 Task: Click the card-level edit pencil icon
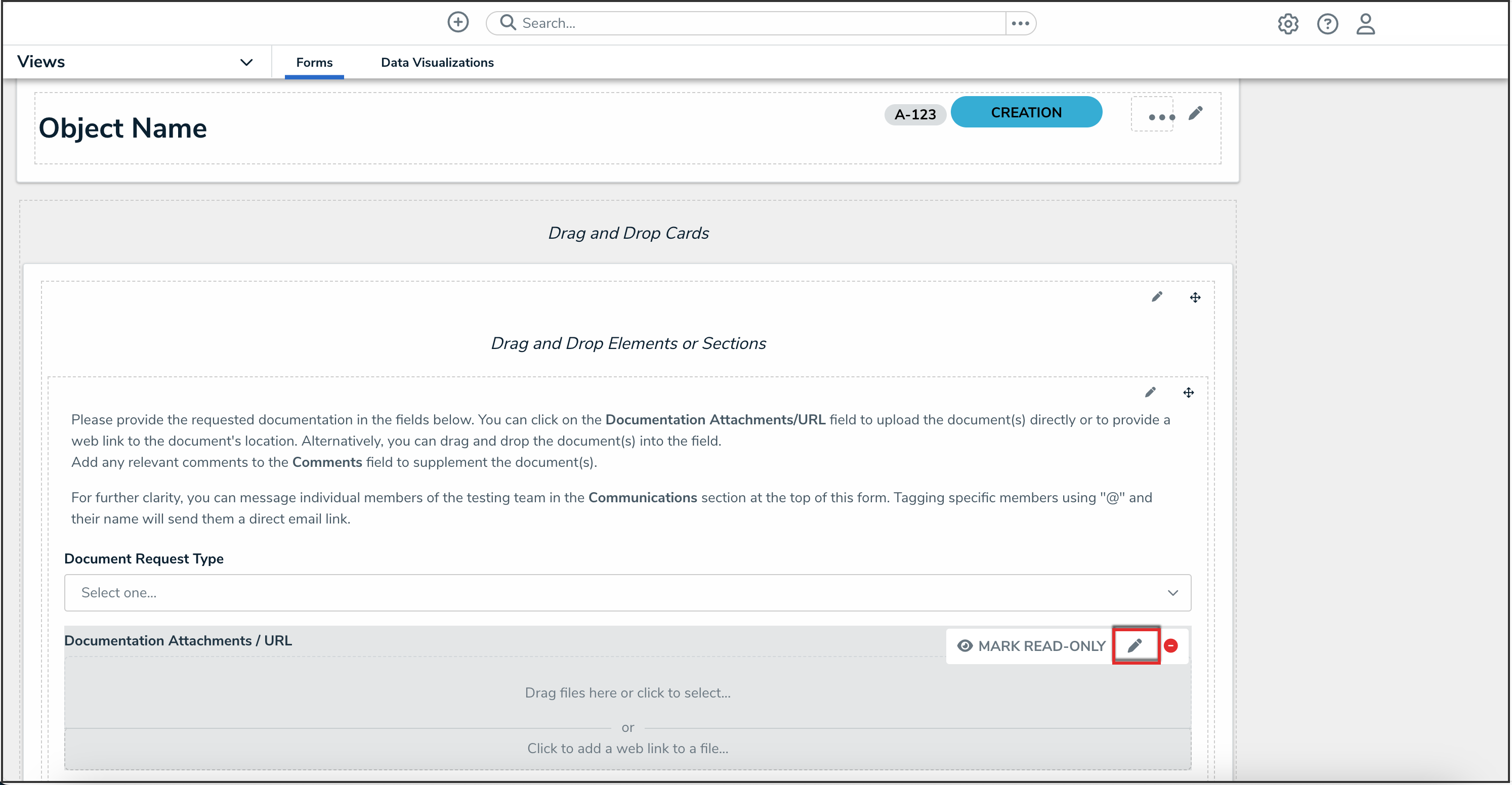pyautogui.click(x=1156, y=297)
